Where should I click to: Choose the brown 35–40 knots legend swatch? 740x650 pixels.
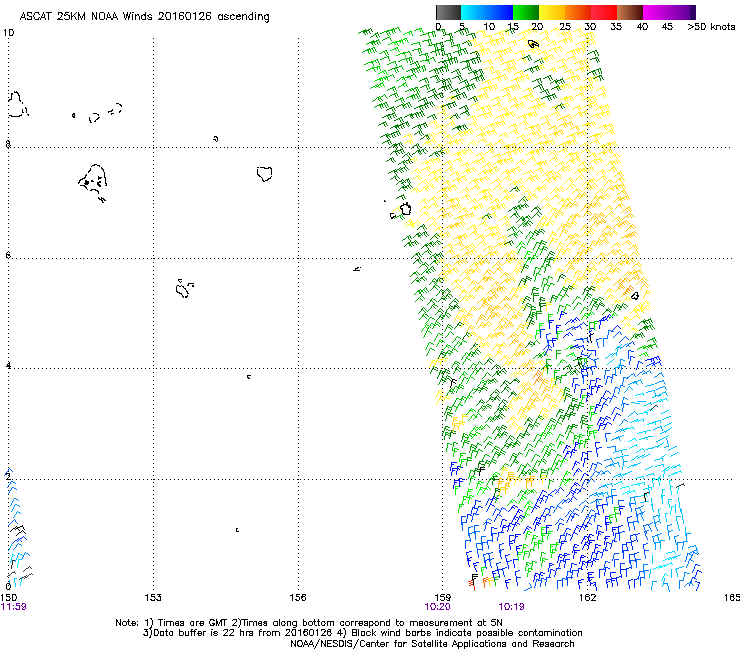click(x=630, y=12)
